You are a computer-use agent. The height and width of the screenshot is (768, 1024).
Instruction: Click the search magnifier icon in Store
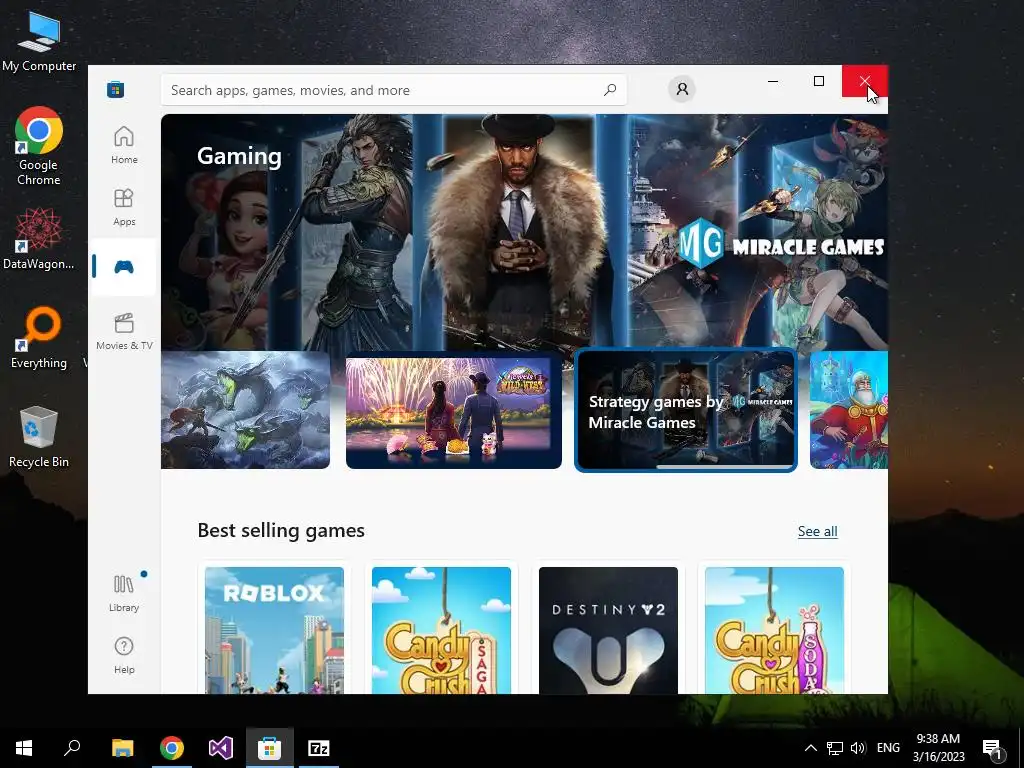pos(609,89)
